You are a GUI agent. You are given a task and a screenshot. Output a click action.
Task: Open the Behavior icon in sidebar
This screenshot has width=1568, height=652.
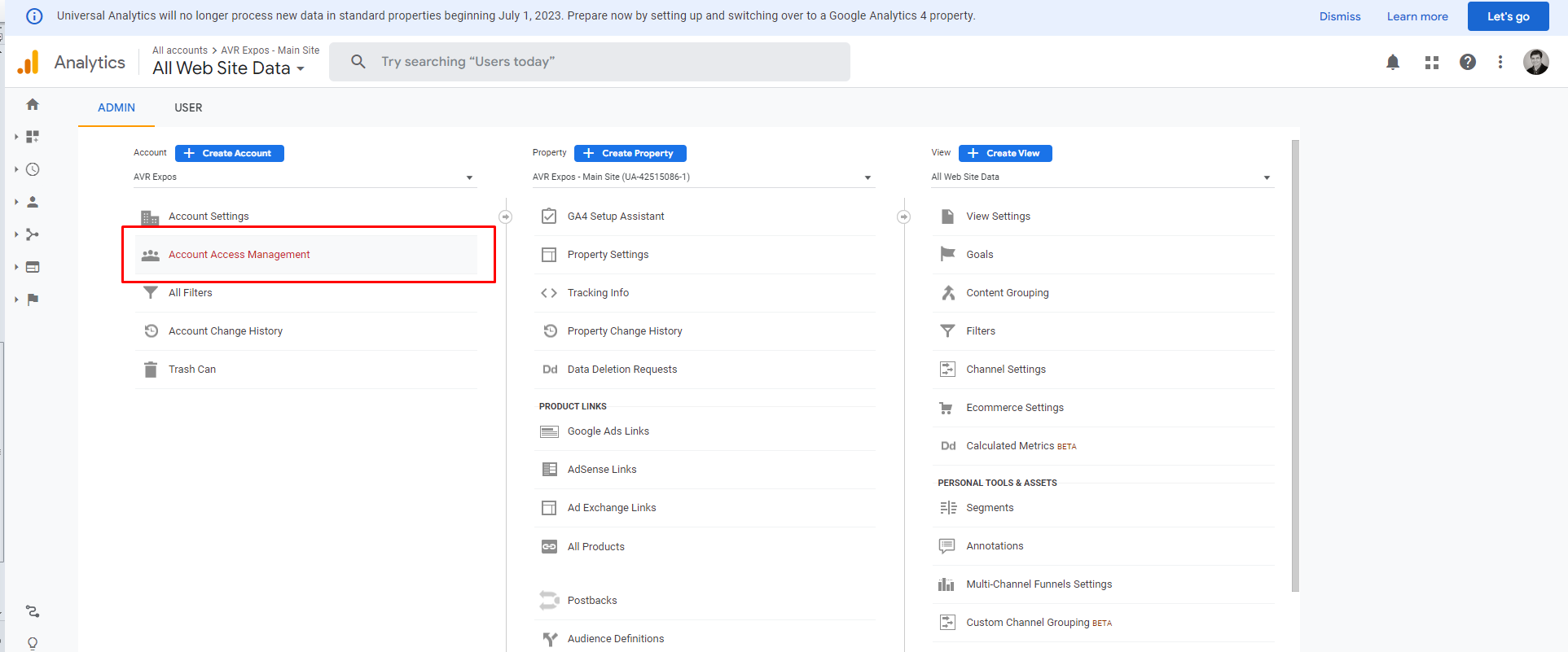33,267
